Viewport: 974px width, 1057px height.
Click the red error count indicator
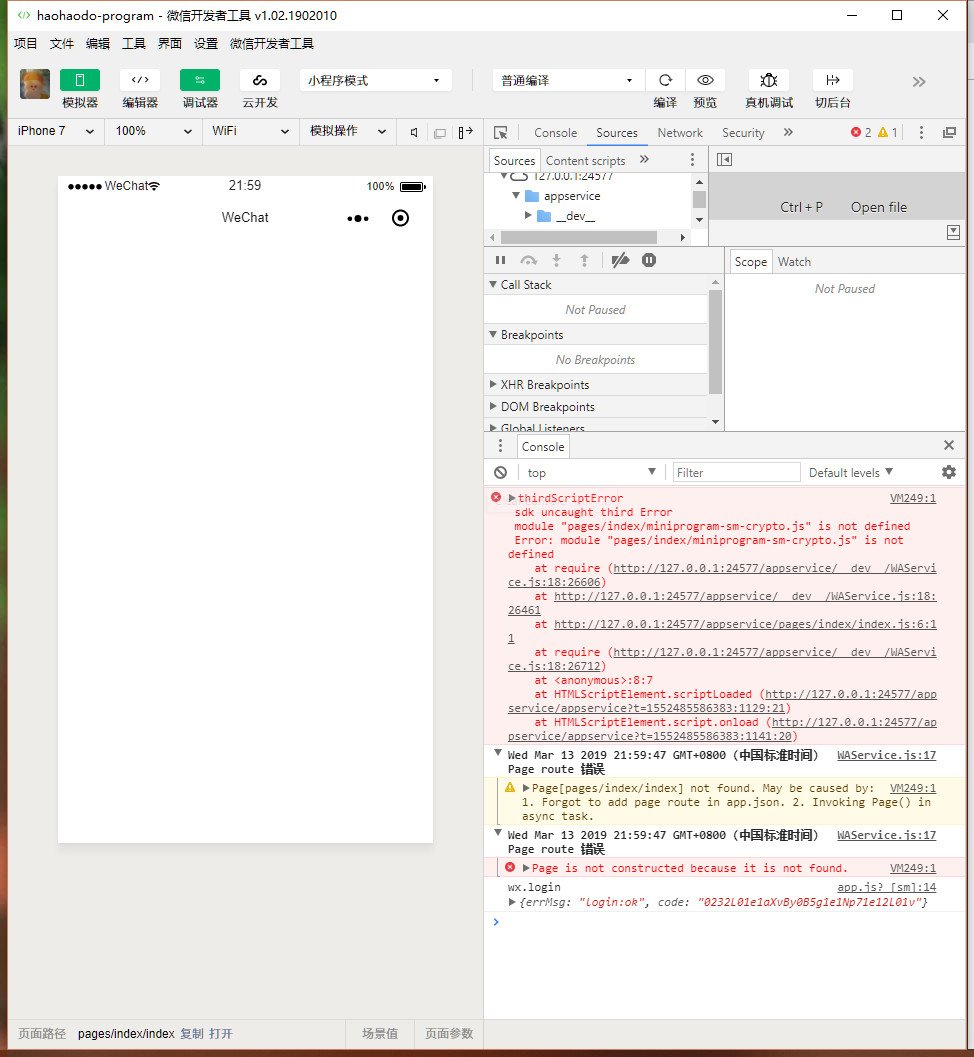pyautogui.click(x=861, y=132)
